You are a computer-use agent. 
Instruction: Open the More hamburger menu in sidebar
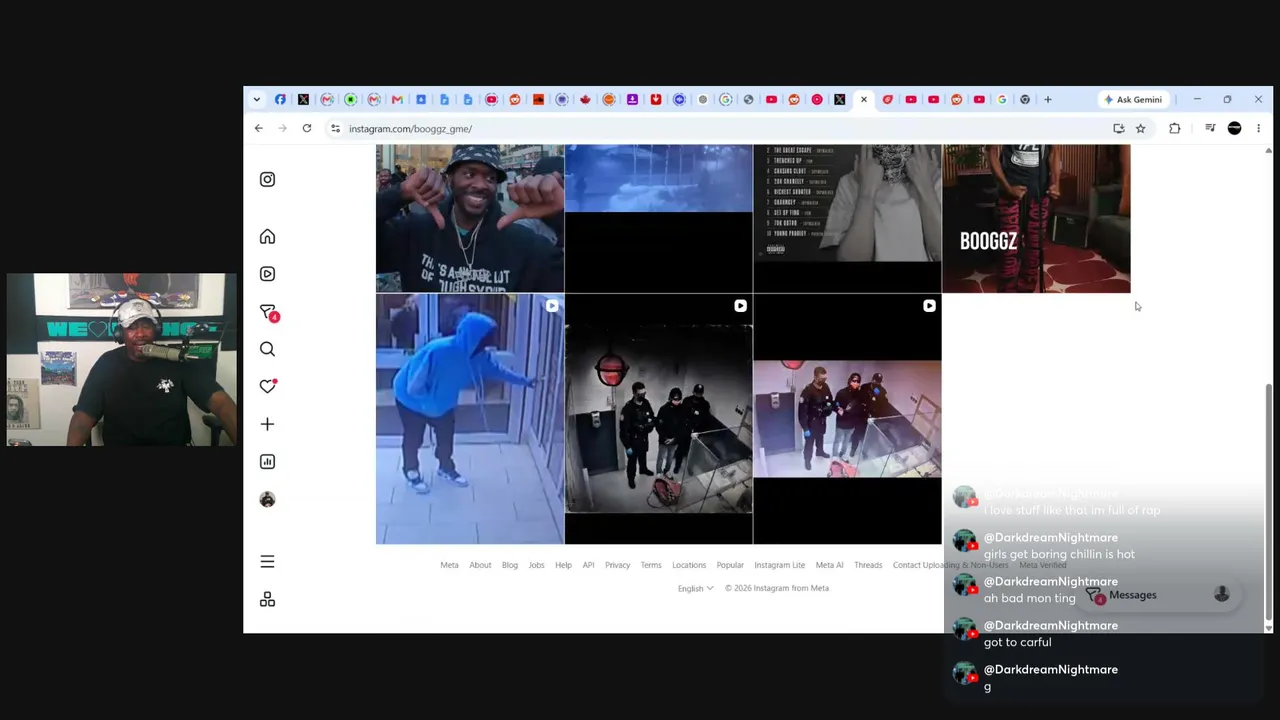click(x=267, y=562)
